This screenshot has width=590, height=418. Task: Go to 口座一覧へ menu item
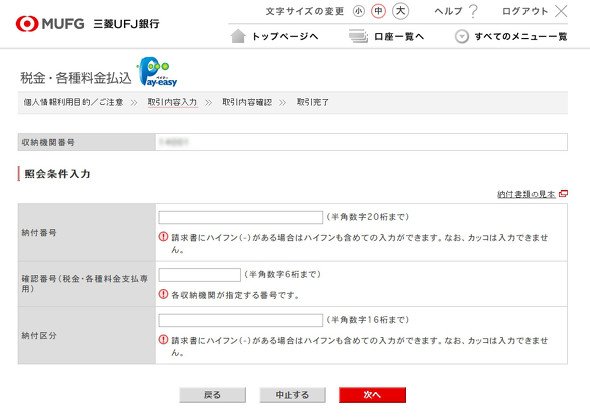[399, 36]
